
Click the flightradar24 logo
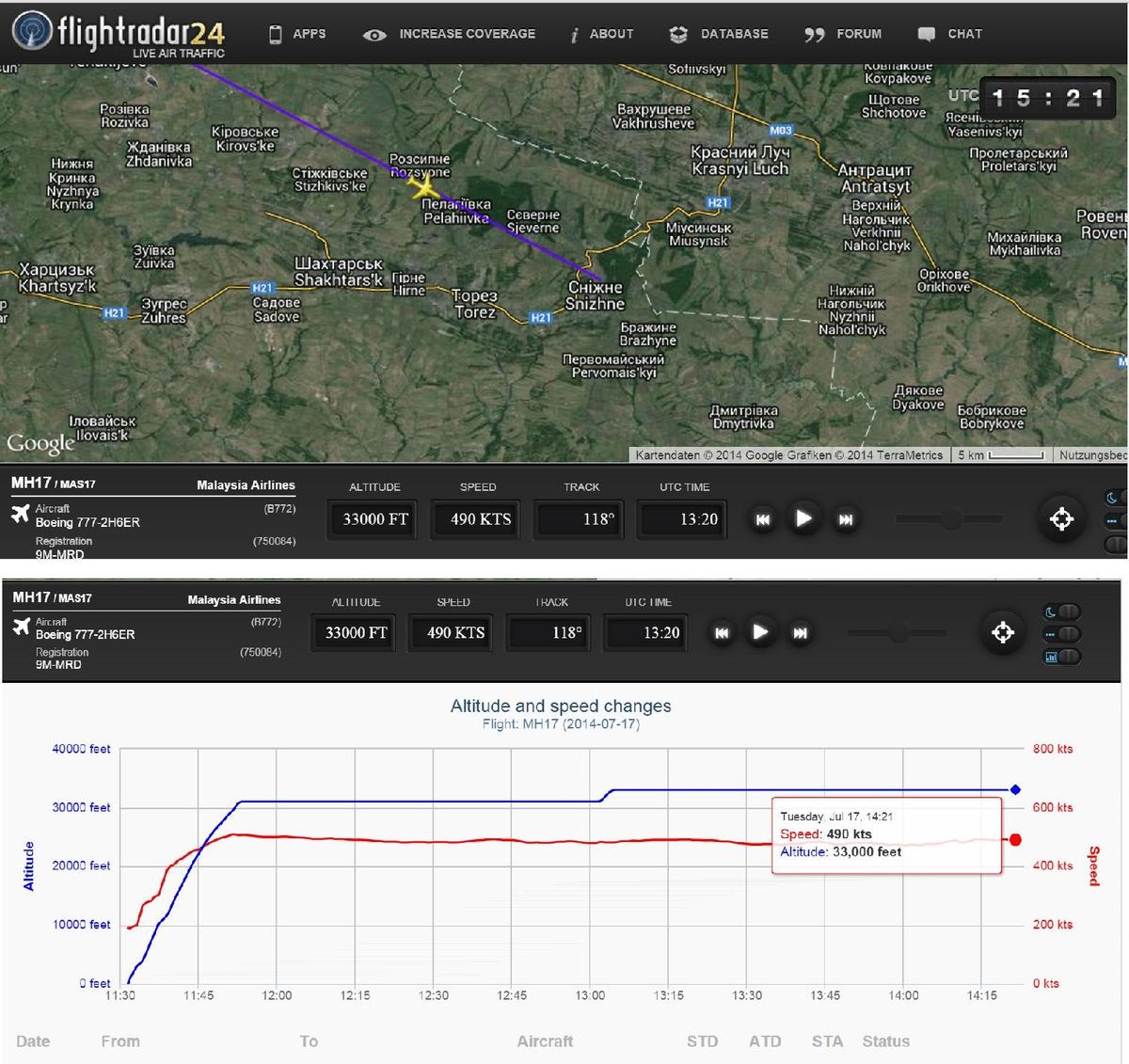(x=119, y=34)
